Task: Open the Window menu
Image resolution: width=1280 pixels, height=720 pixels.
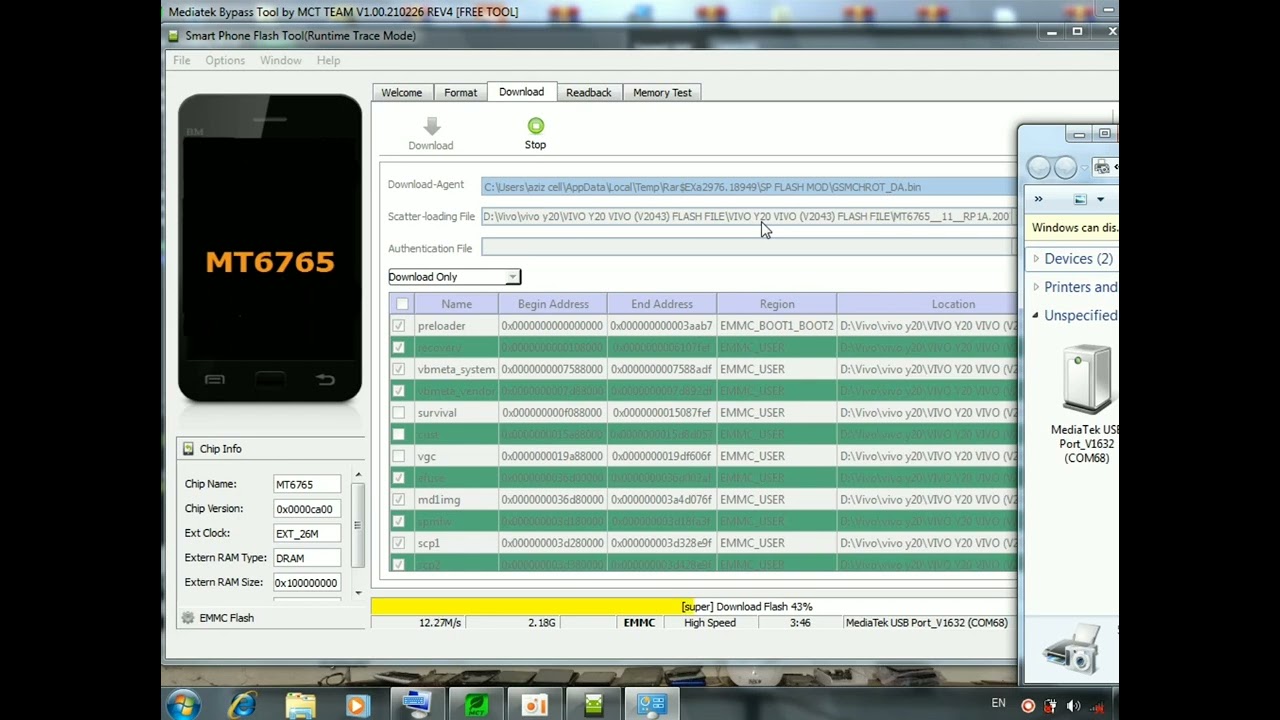Action: pos(281,61)
